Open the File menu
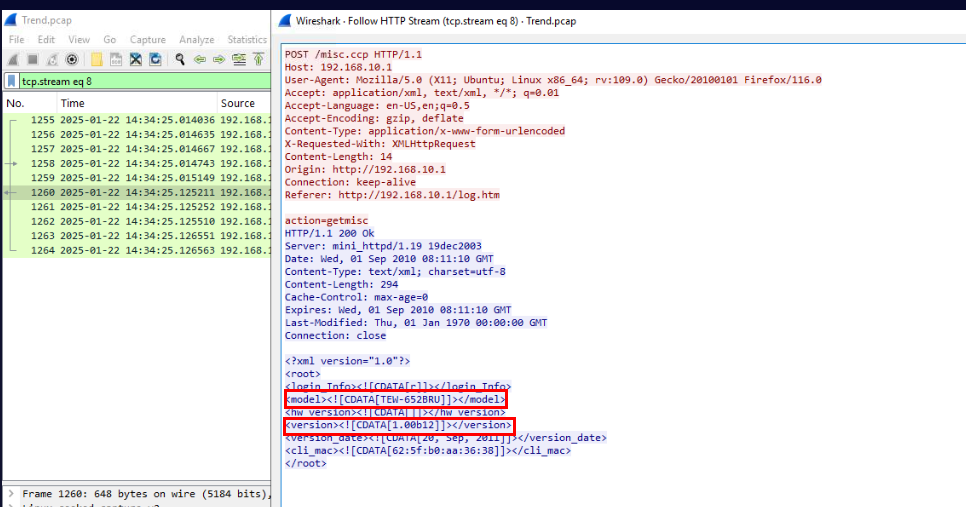 [17, 39]
